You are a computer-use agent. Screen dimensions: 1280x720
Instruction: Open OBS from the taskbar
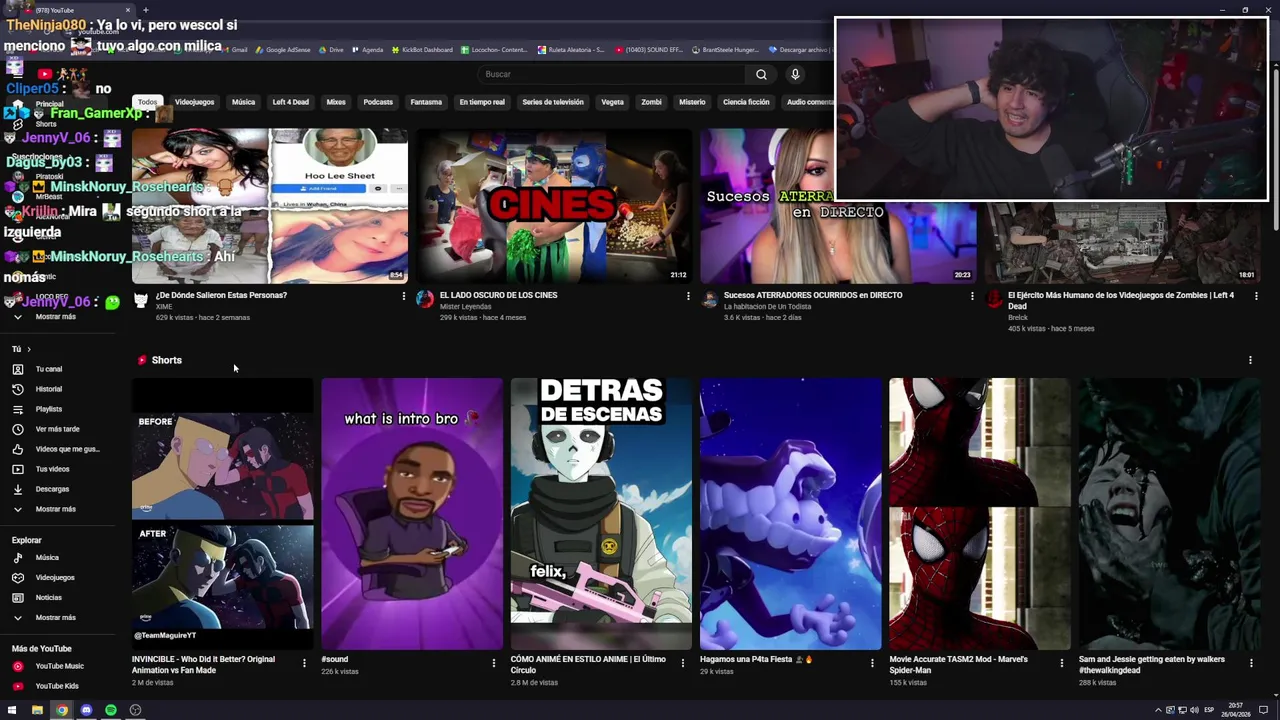click(135, 710)
